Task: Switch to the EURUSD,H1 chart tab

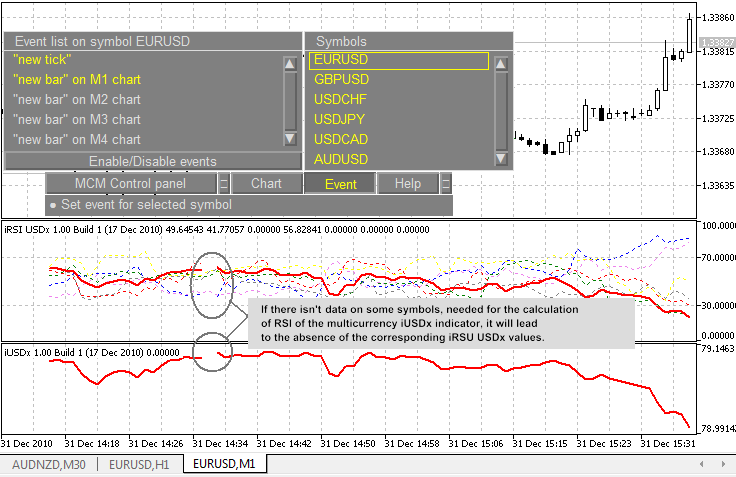Action: click(x=139, y=465)
